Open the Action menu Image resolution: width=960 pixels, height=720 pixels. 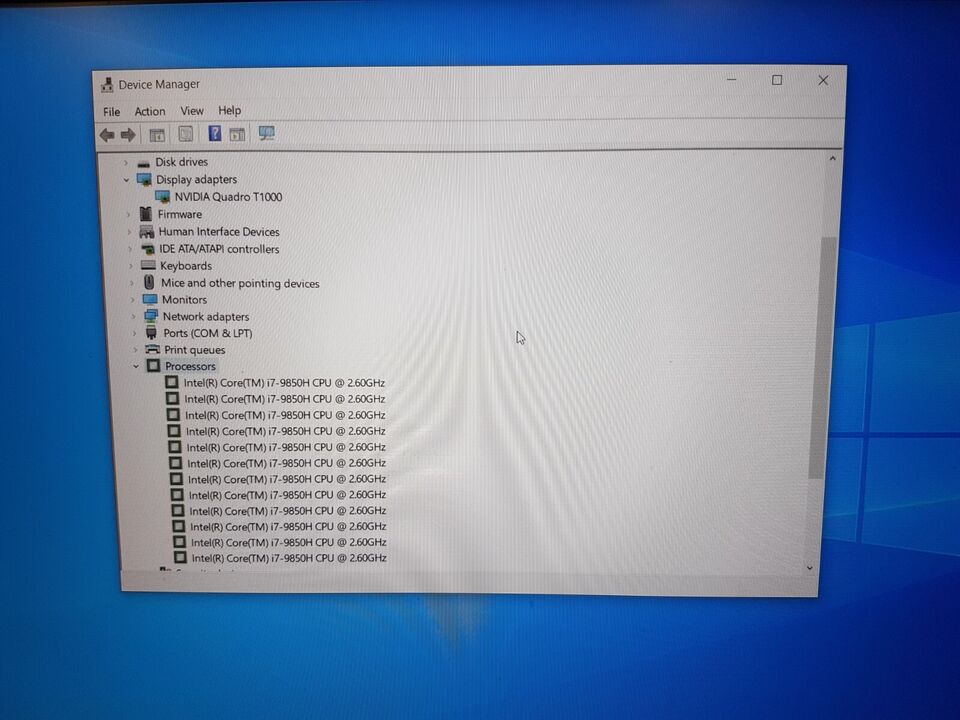coord(150,111)
